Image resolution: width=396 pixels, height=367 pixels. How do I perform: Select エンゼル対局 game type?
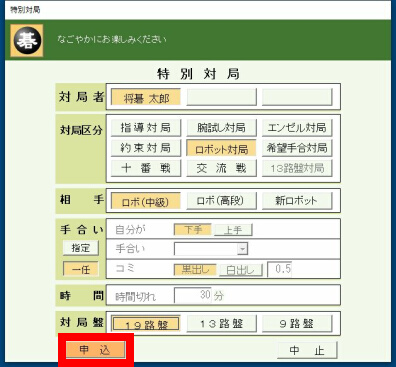pyautogui.click(x=297, y=128)
